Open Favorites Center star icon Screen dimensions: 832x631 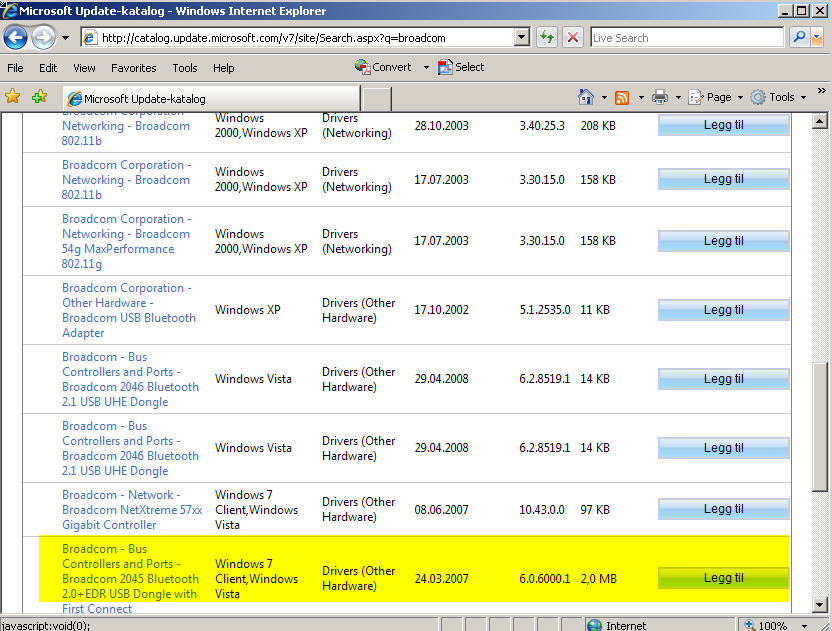[13, 97]
